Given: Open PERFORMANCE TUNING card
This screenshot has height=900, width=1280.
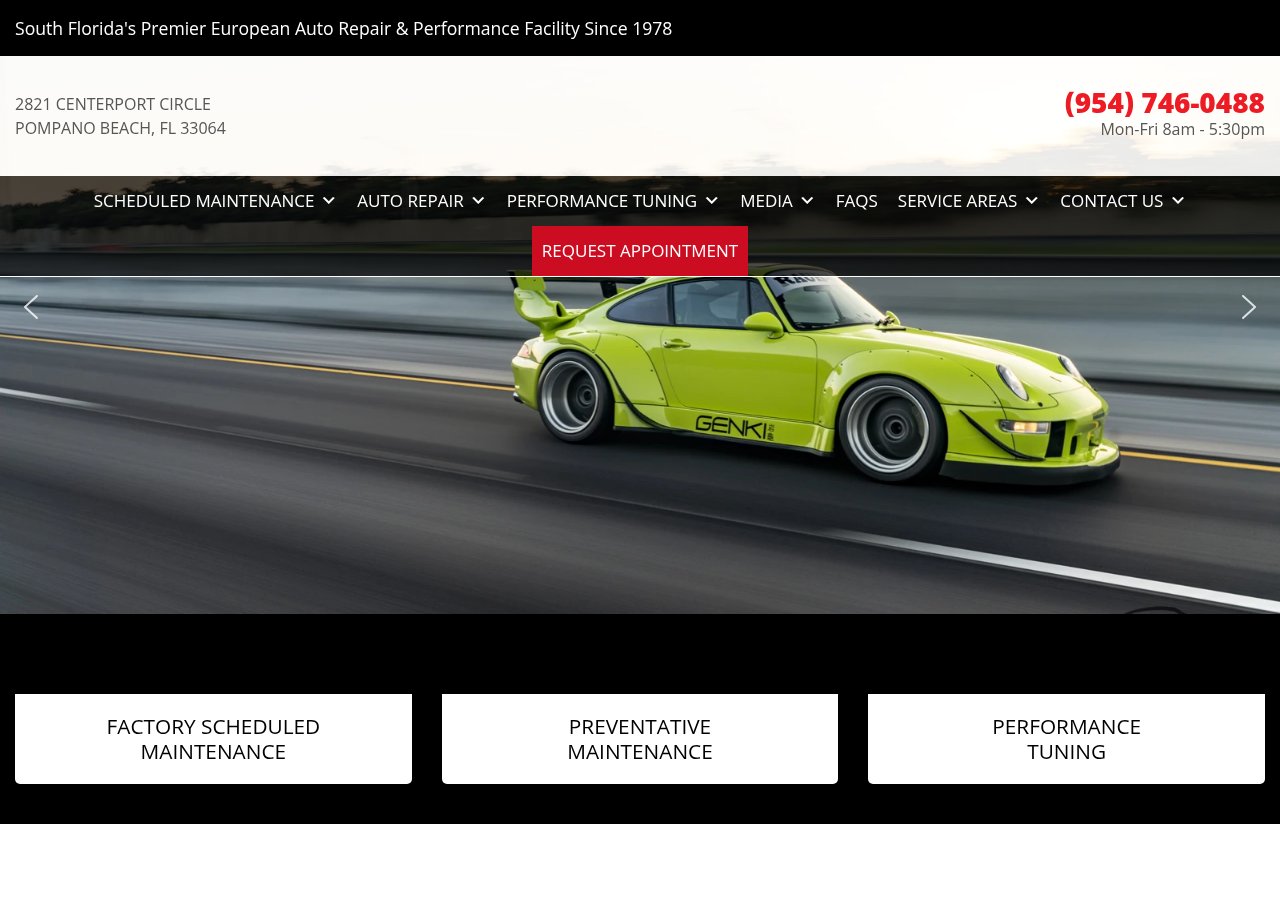Looking at the screenshot, I should coord(1066,738).
